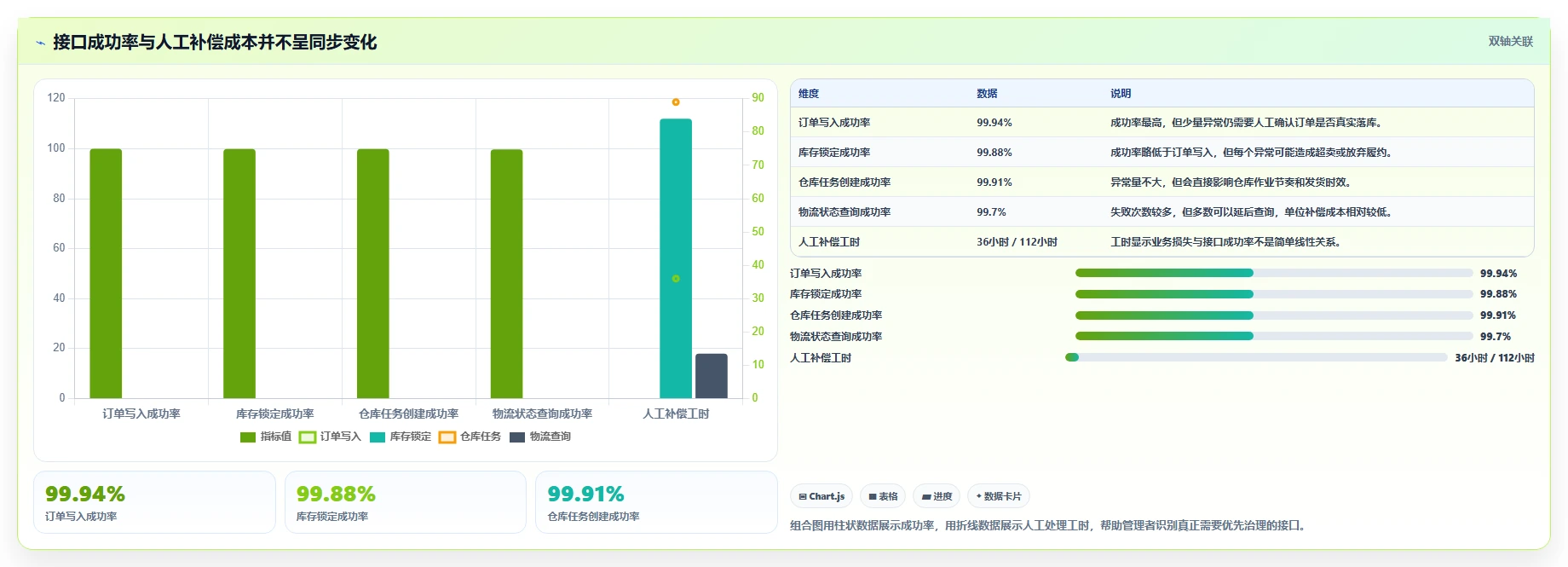Image resolution: width=1568 pixels, height=567 pixels.
Task: Select the 仓库任务创建成功率 table row label
Action: point(845,182)
